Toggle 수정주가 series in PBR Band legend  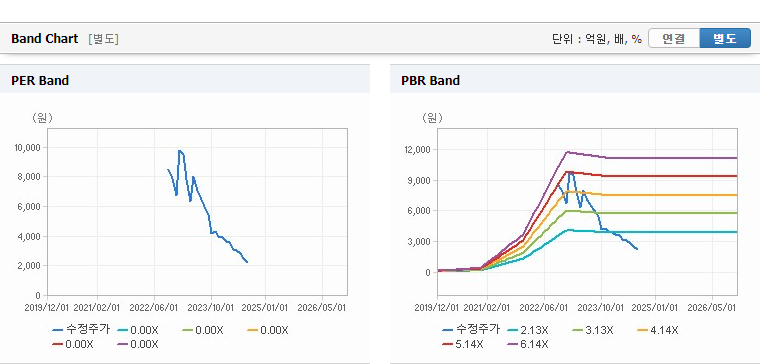471,330
